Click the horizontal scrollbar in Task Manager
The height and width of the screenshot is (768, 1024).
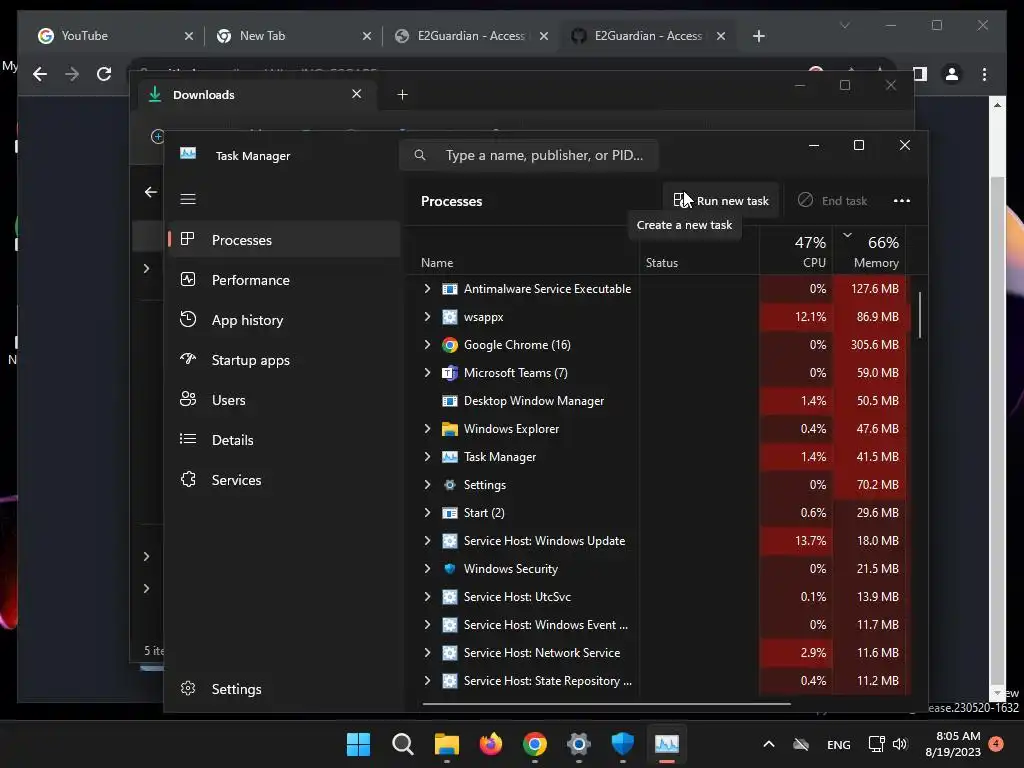click(x=607, y=704)
